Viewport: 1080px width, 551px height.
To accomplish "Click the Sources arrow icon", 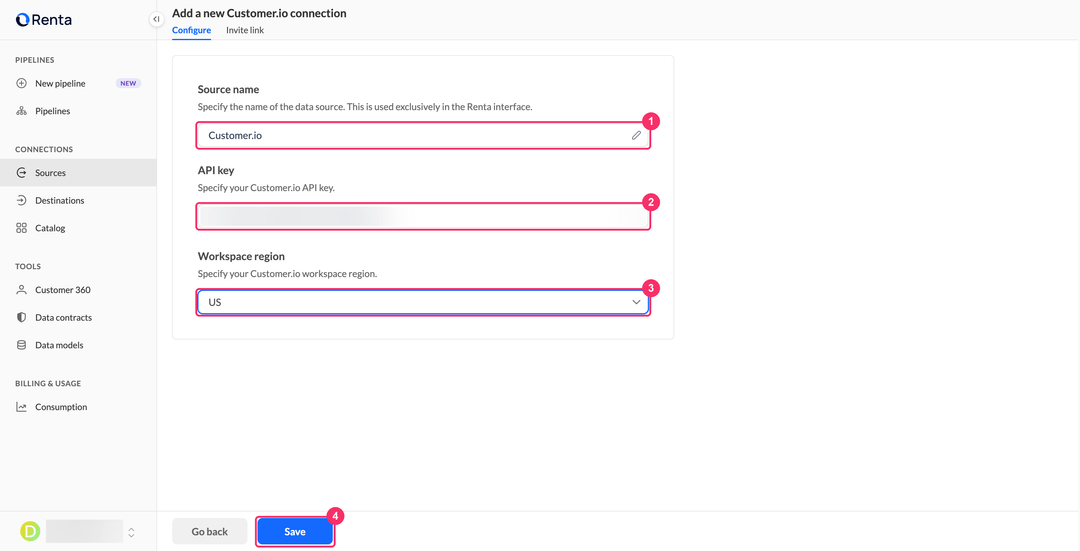I will tap(21, 173).
